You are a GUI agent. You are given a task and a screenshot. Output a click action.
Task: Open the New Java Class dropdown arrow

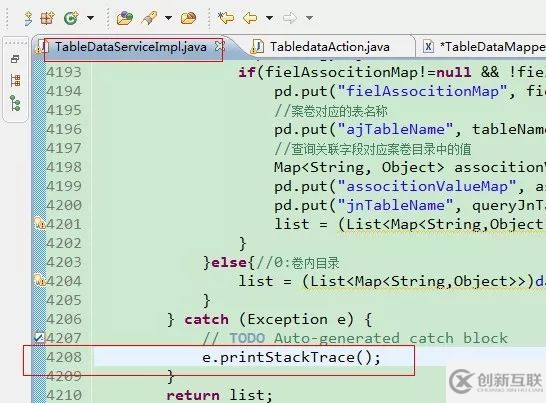[90, 18]
